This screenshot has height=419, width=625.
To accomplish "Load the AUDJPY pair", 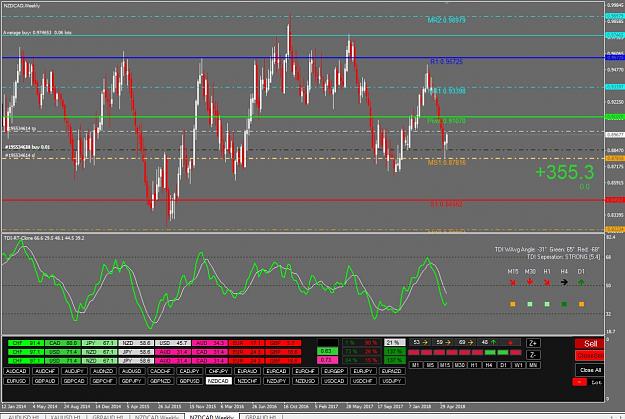I will tap(74, 371).
